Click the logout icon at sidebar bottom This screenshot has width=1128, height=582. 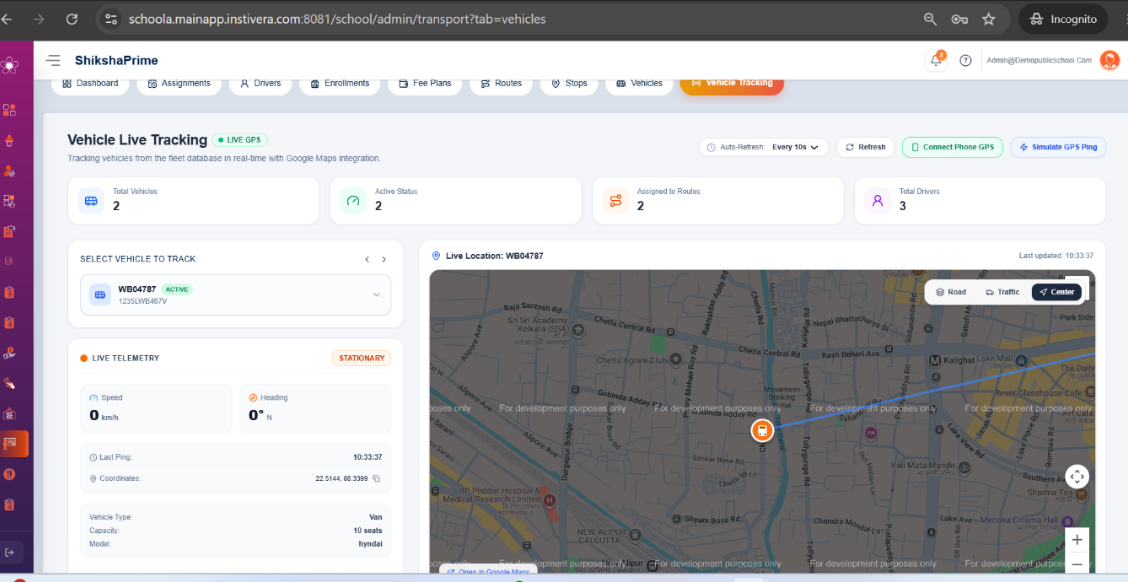point(9,553)
